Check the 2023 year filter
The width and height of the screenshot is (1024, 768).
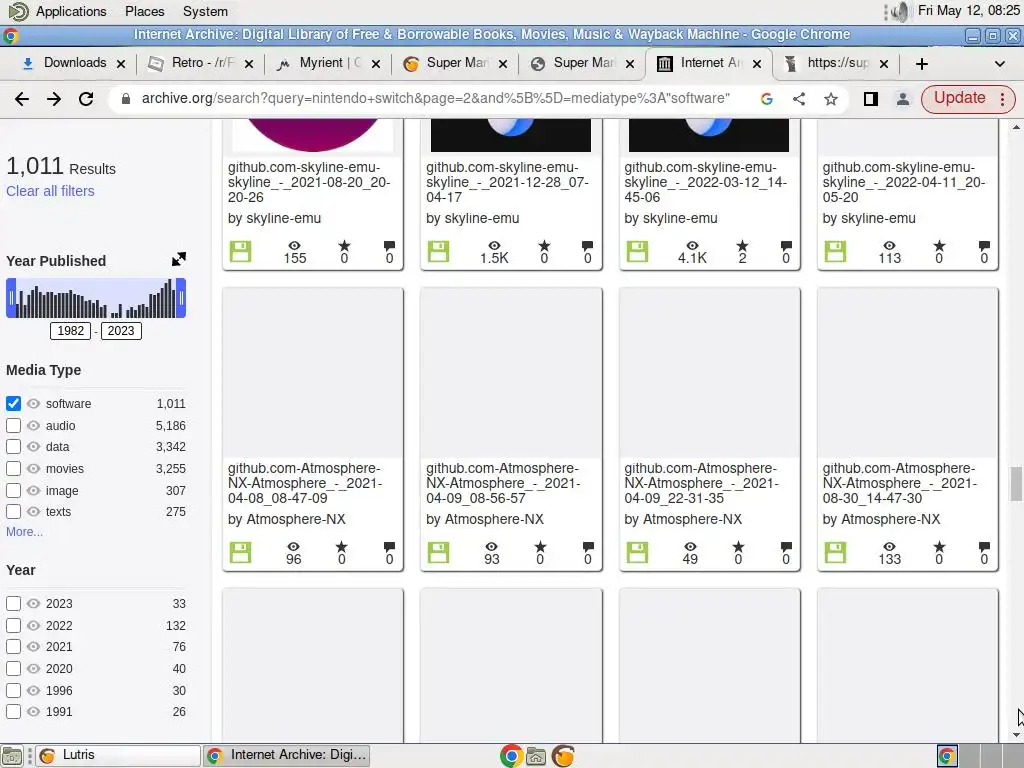[13, 603]
